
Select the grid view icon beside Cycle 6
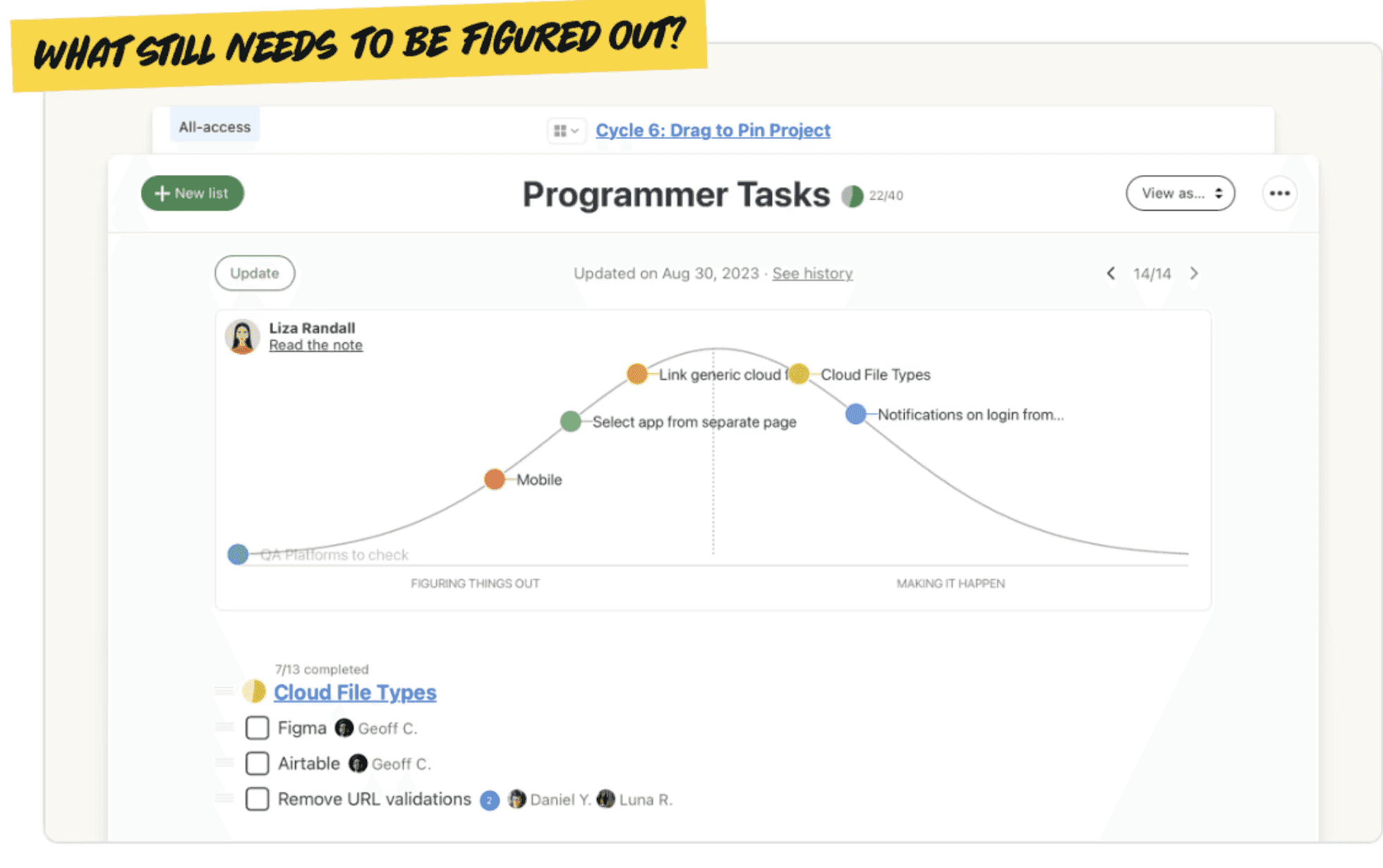click(561, 131)
